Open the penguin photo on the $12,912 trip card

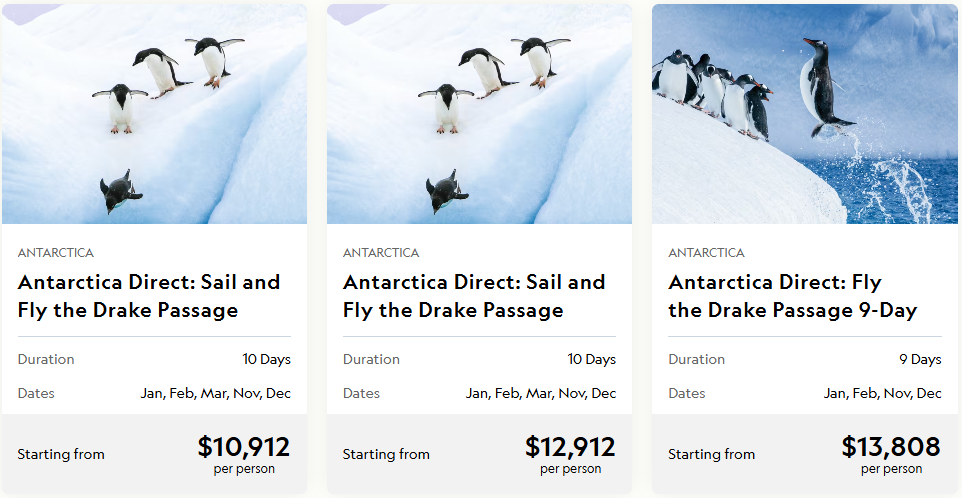point(479,114)
